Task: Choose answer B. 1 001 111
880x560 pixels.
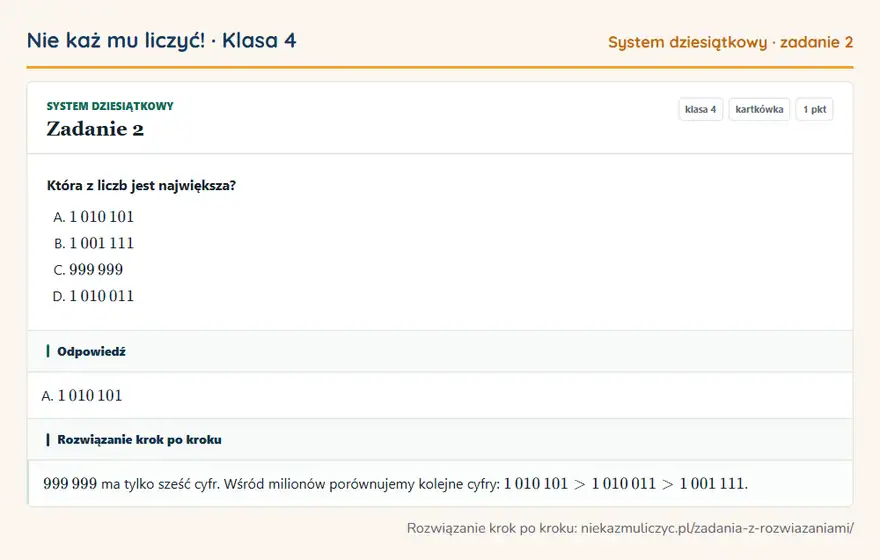Action: 94,243
